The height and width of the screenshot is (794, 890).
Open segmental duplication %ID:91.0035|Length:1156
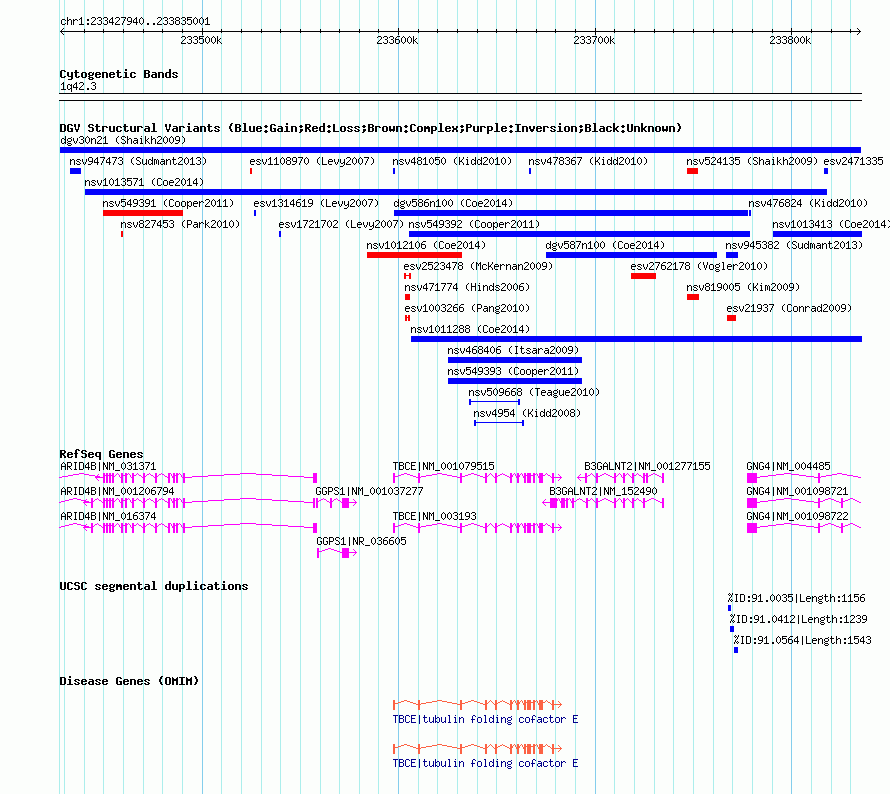796,598
